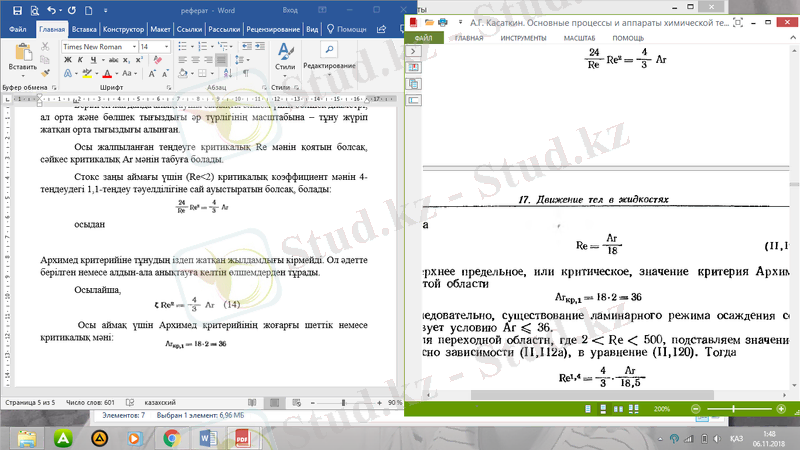Open borders dropdown in Paragraph group
This screenshot has width=800, height=450.
213,73
